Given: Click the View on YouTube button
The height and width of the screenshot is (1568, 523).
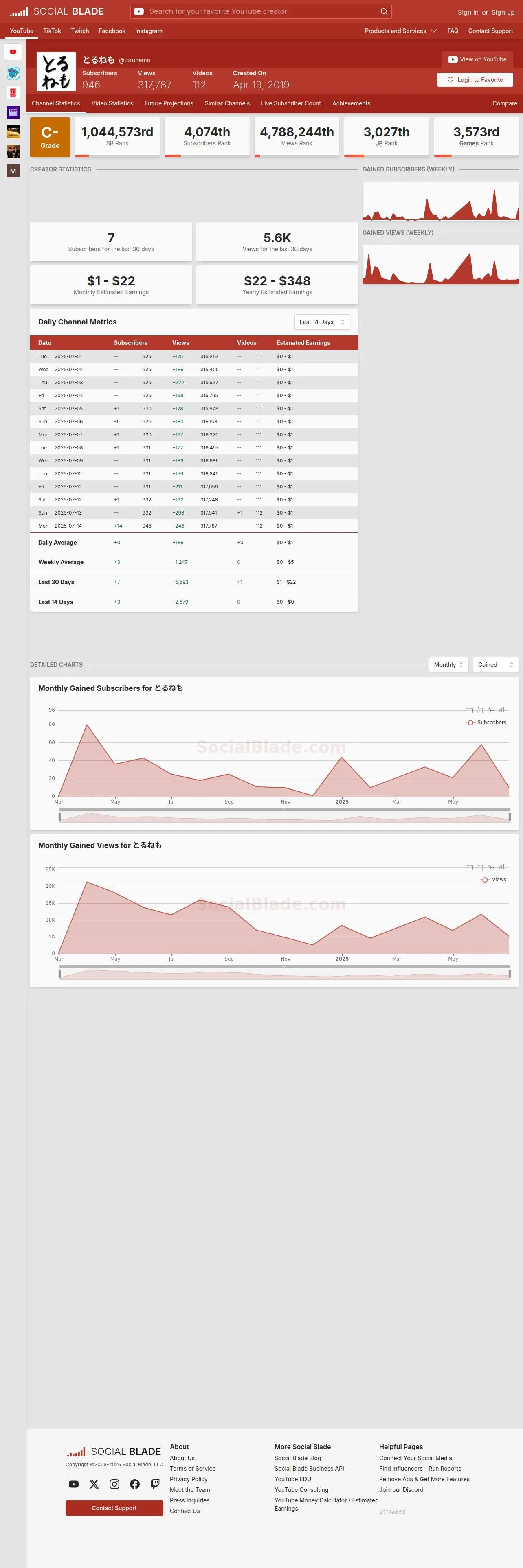Looking at the screenshot, I should [x=477, y=59].
